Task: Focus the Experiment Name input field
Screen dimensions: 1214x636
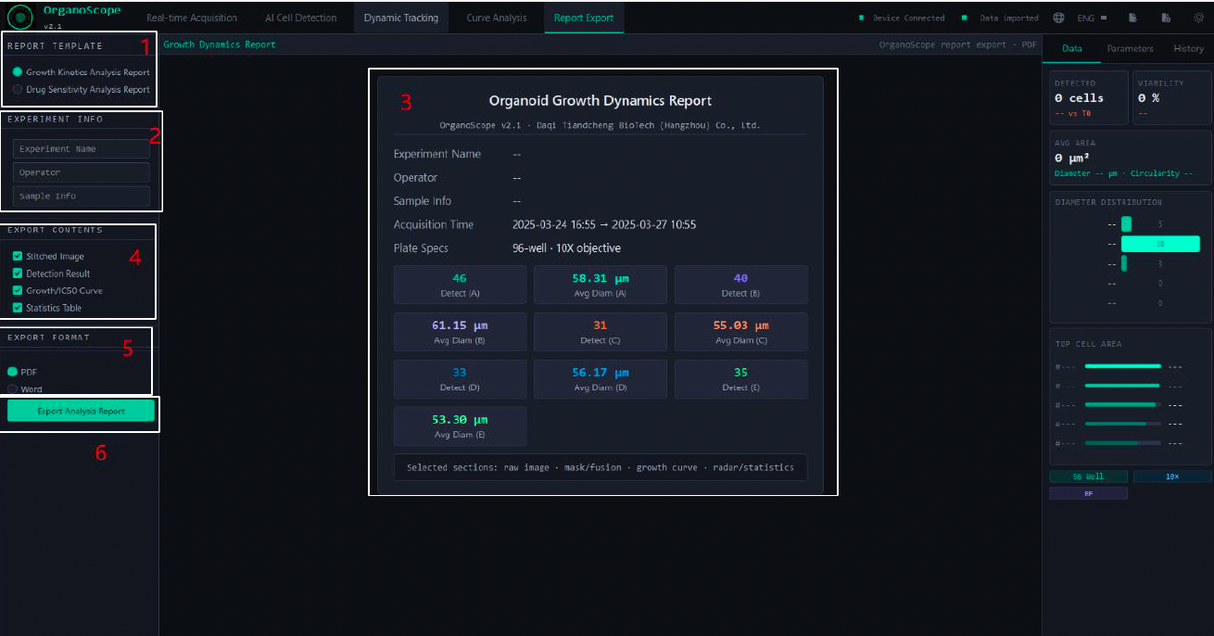Action: pos(82,149)
